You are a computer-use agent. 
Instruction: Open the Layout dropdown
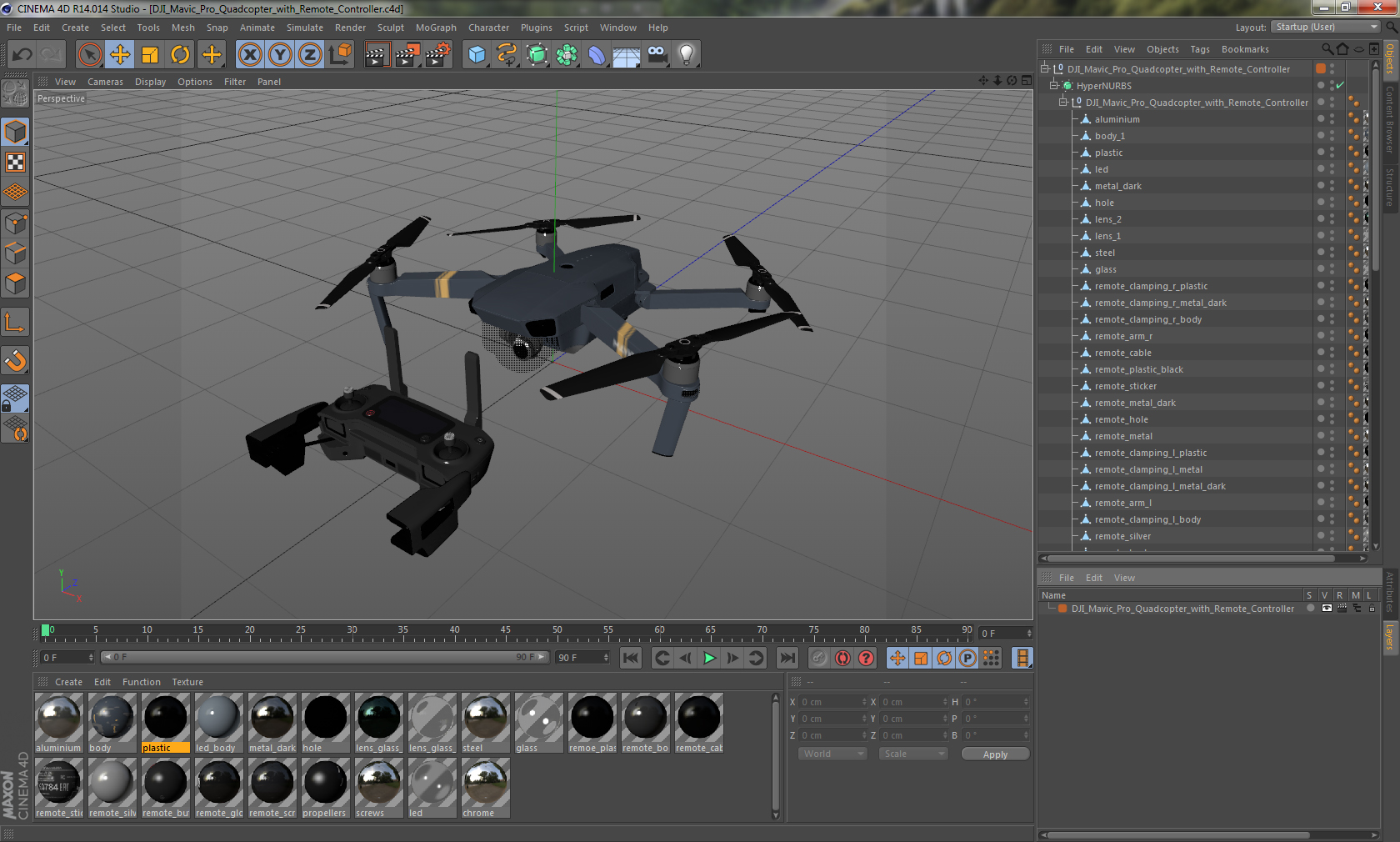[x=1327, y=28]
